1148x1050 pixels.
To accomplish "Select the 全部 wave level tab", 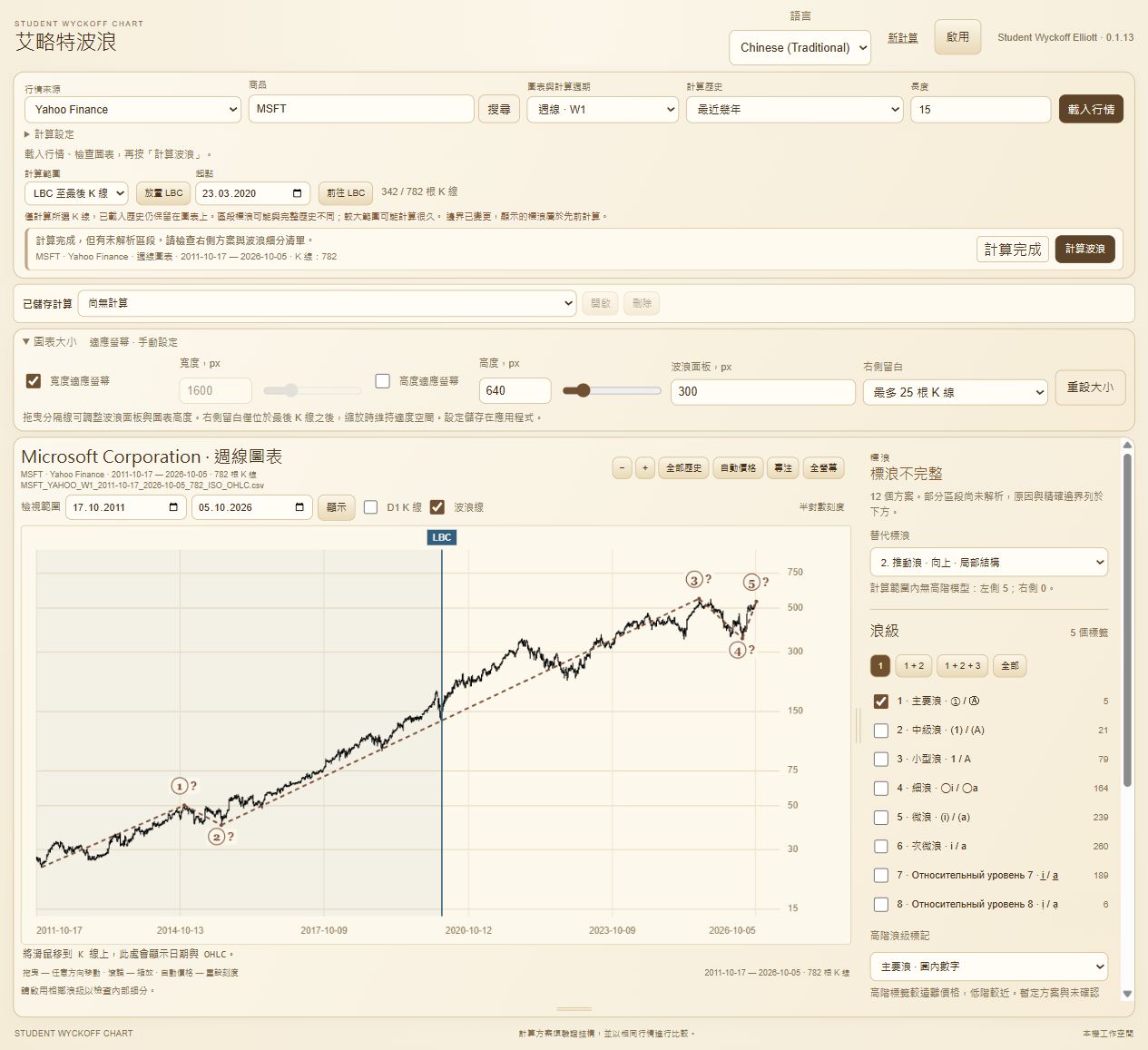I will [1010, 666].
